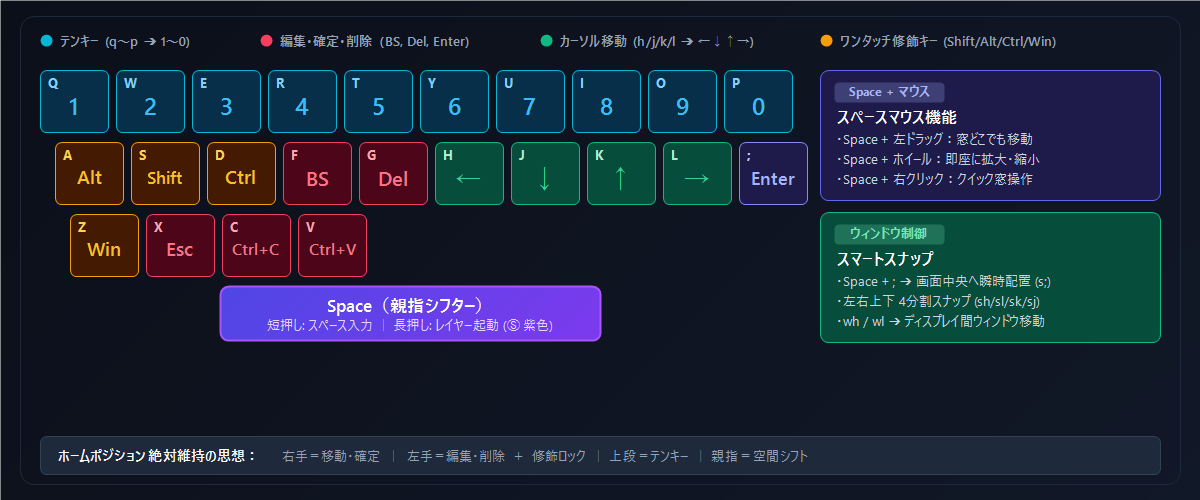Click the スペースマウス機能 heading
Image resolution: width=1200 pixels, height=500 pixels.
click(897, 117)
